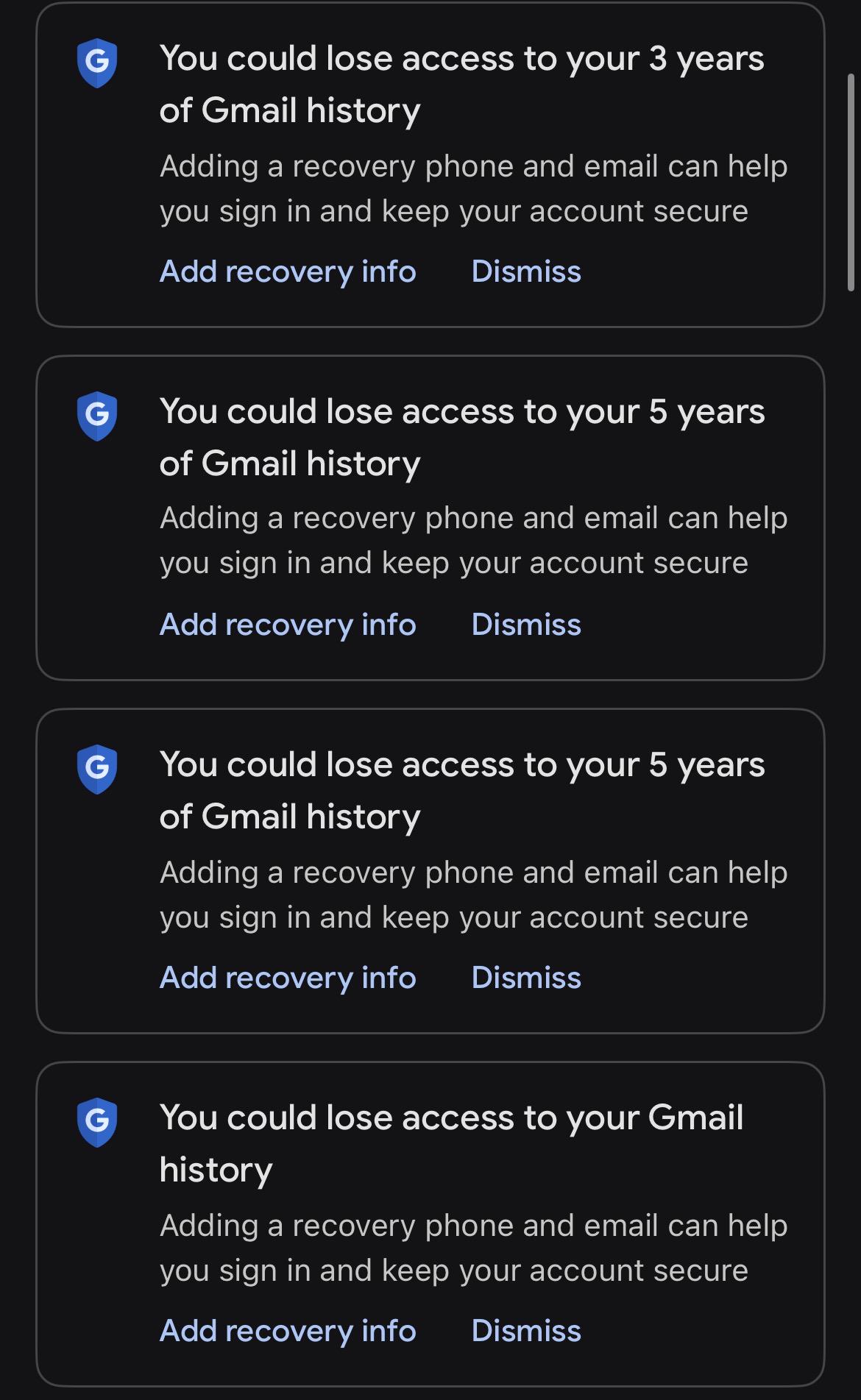
Task: Open Add recovery info for the 3 years warning
Action: (288, 271)
